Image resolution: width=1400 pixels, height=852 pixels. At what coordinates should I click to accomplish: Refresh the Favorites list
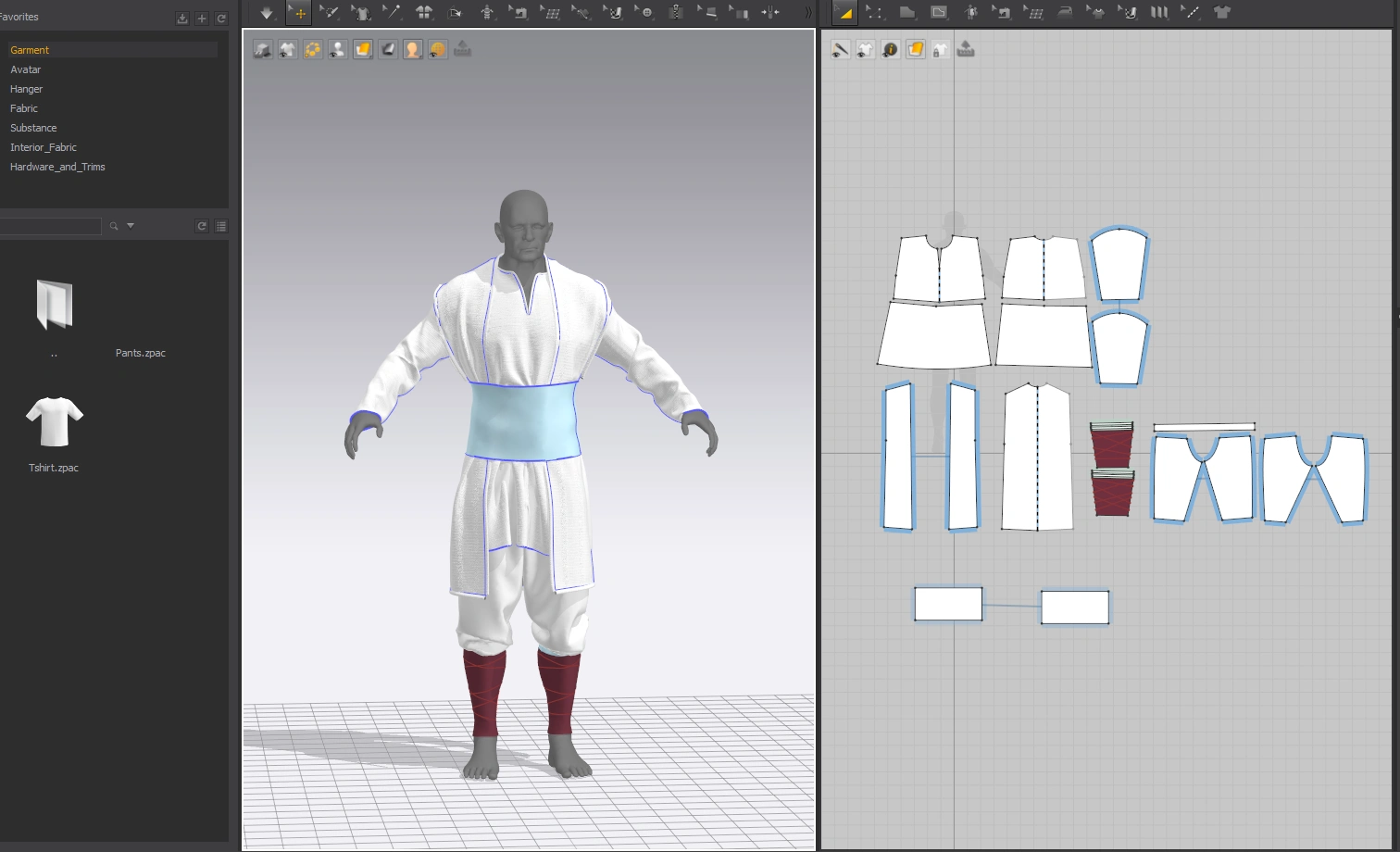coord(221,19)
